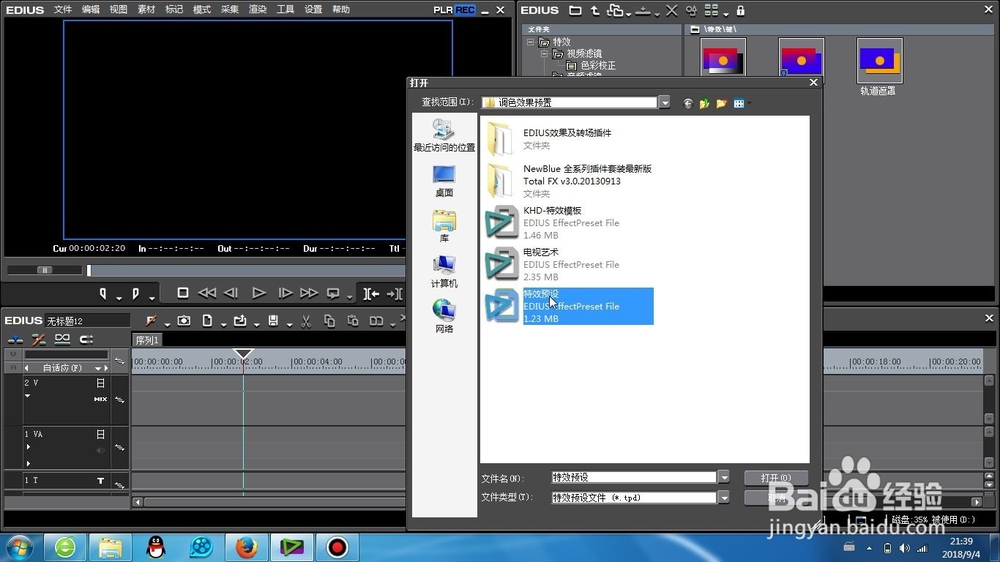Open the 编辑 menu
This screenshot has width=1000, height=562.
(91, 10)
